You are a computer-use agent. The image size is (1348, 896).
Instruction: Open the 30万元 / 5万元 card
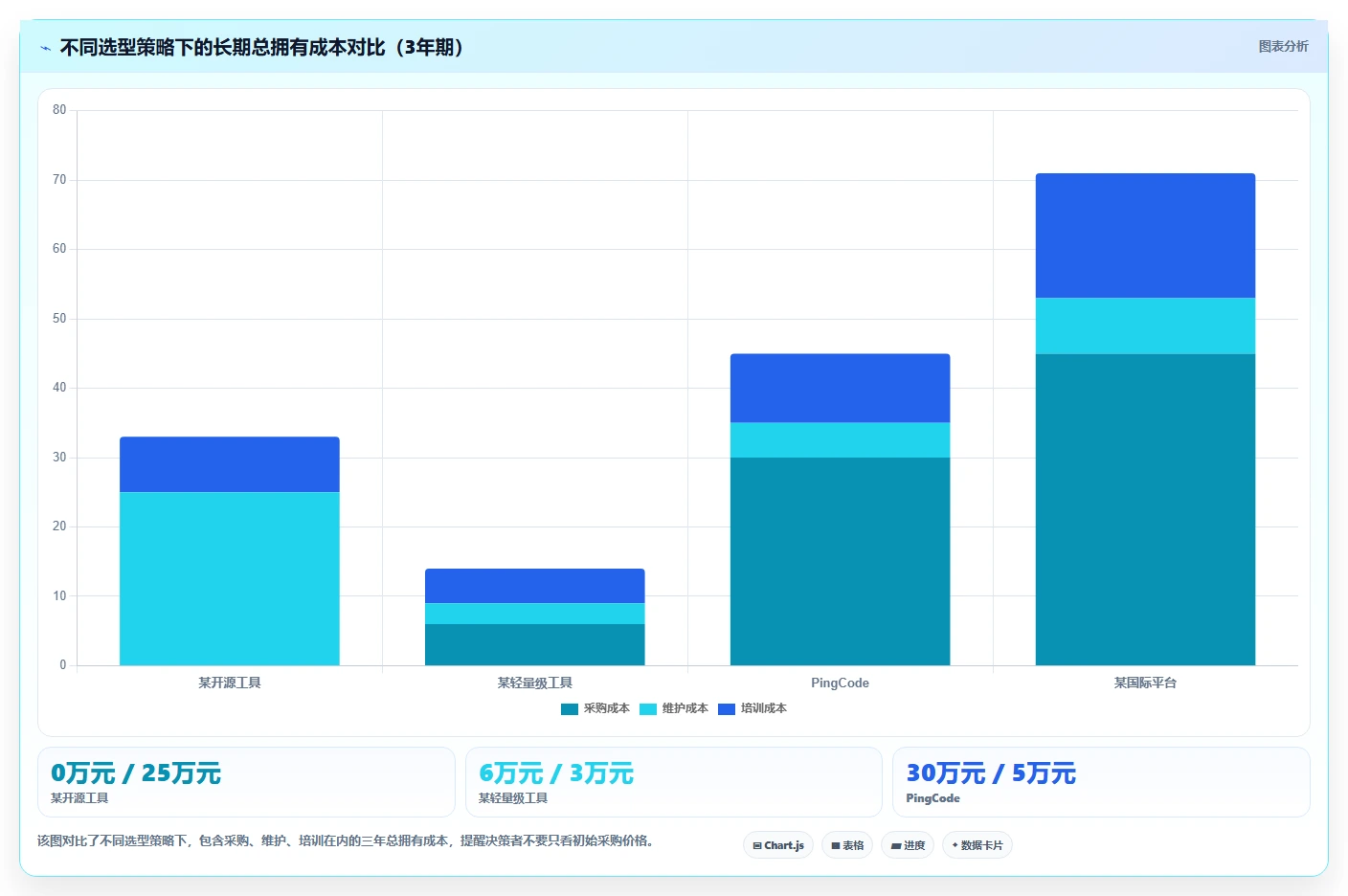coord(1101,782)
